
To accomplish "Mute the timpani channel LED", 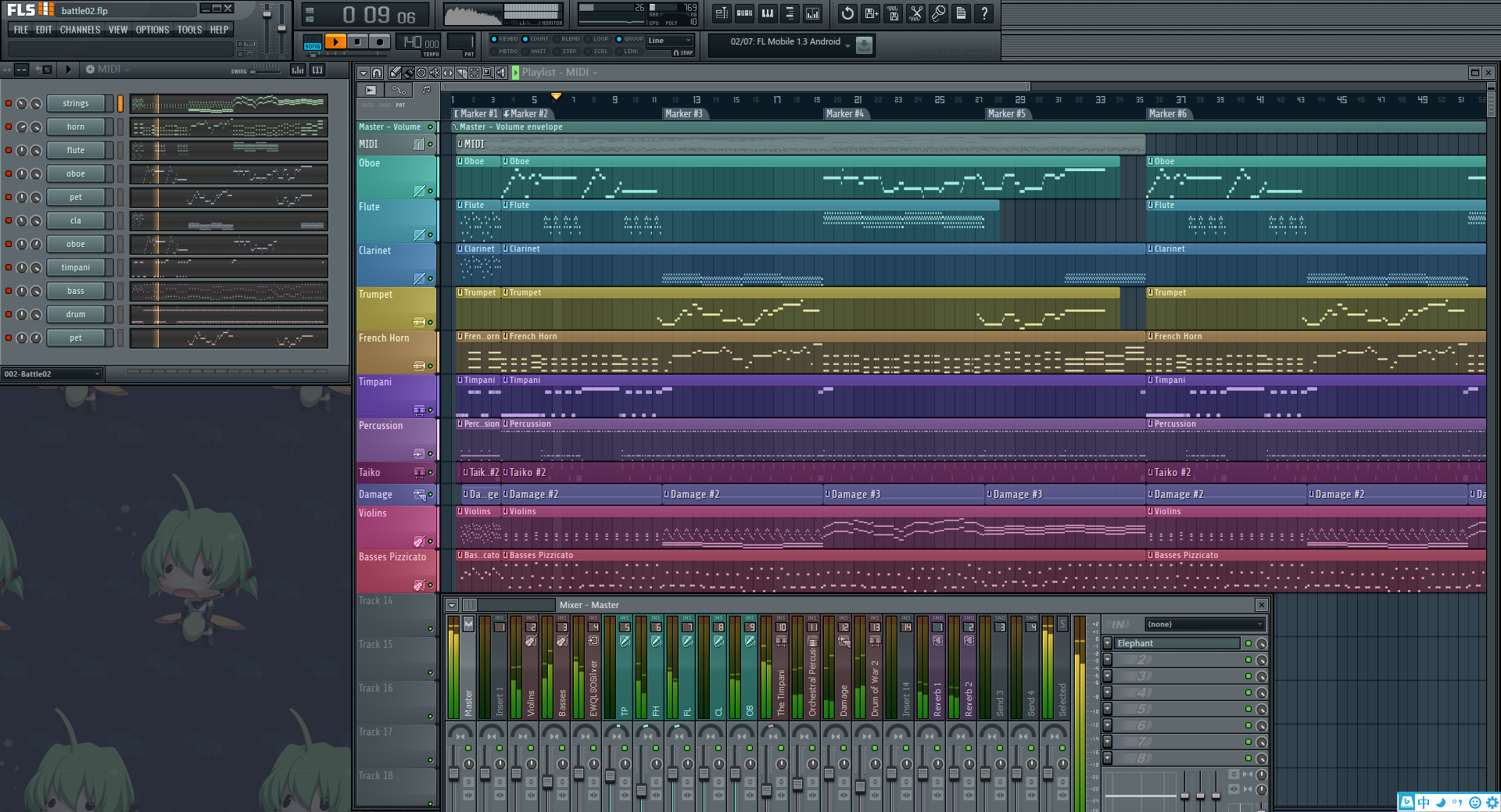I will point(9,267).
